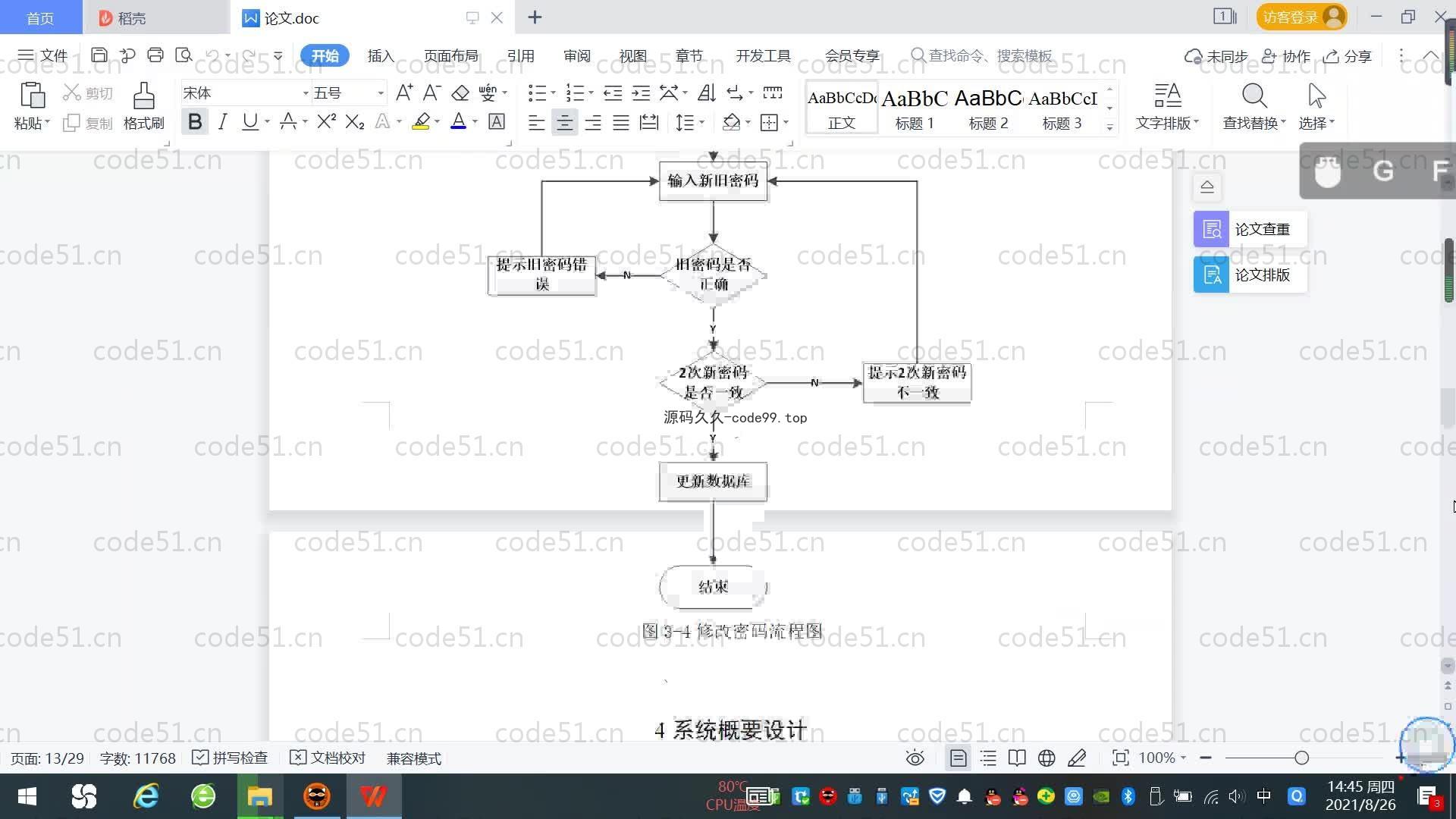
Task: Click the zoom slider handle
Action: (x=1301, y=758)
